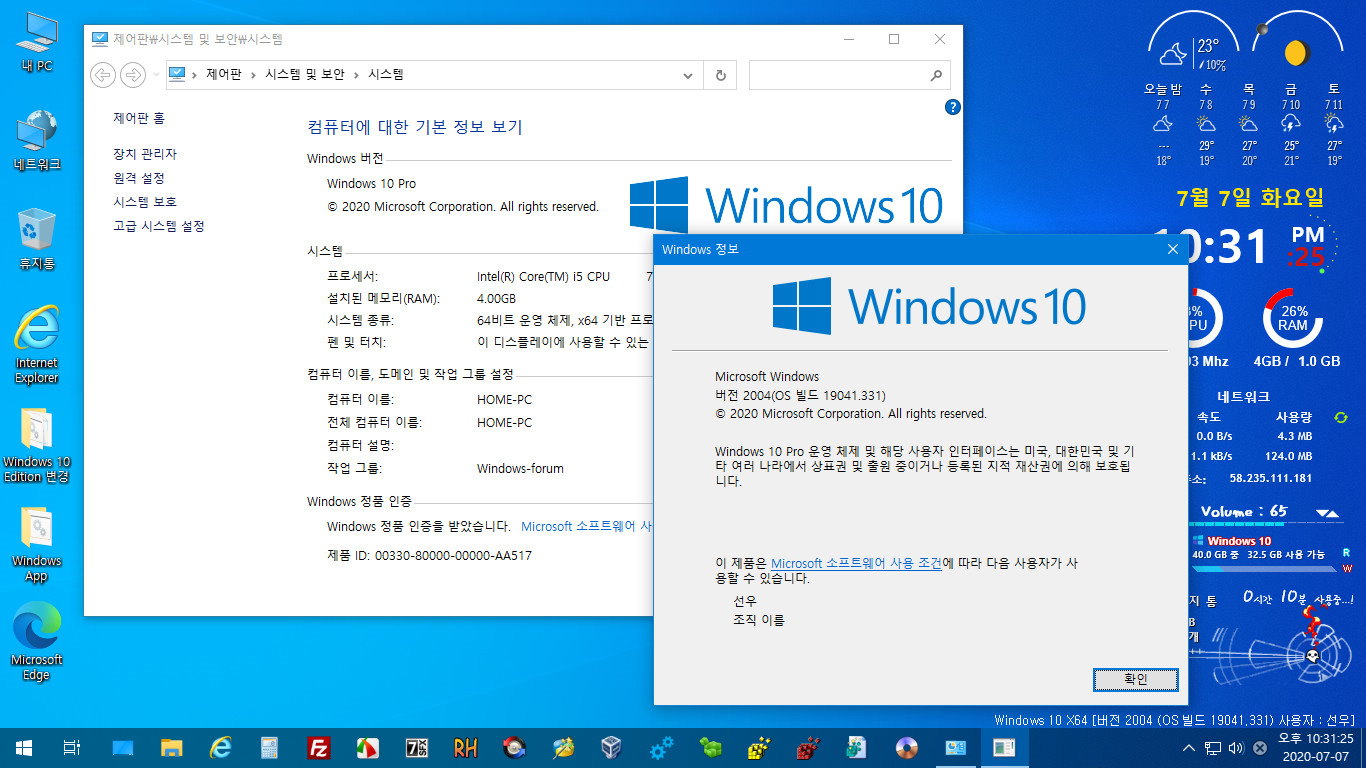The image size is (1366, 768).
Task: Switch to the Windows 정보 (winver) taskbar item
Action: (1004, 747)
